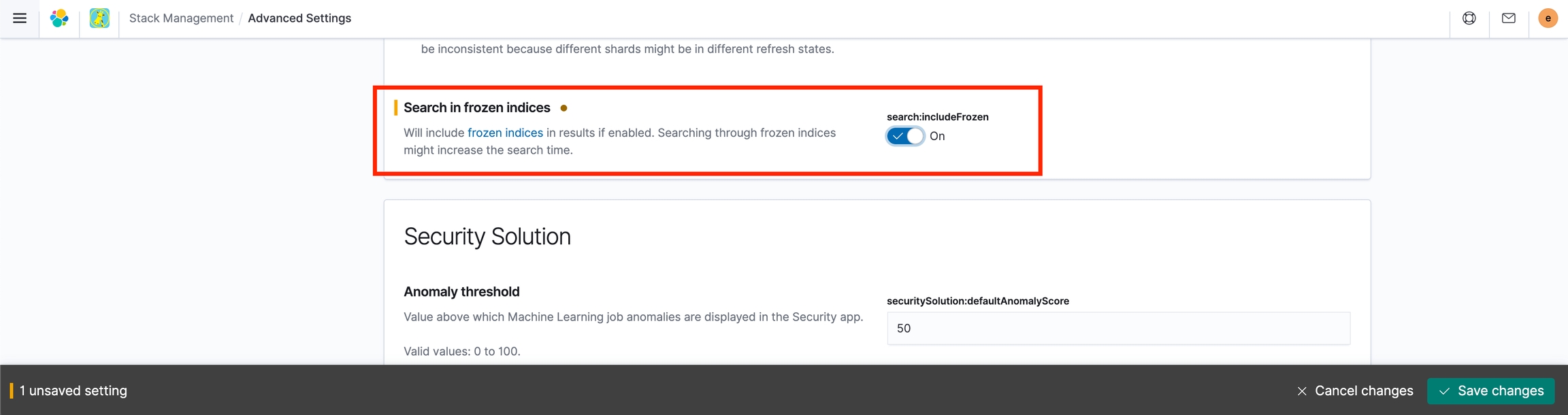Click the search:includeFrozen field label
Image resolution: width=1568 pixels, height=415 pixels.
point(937,117)
